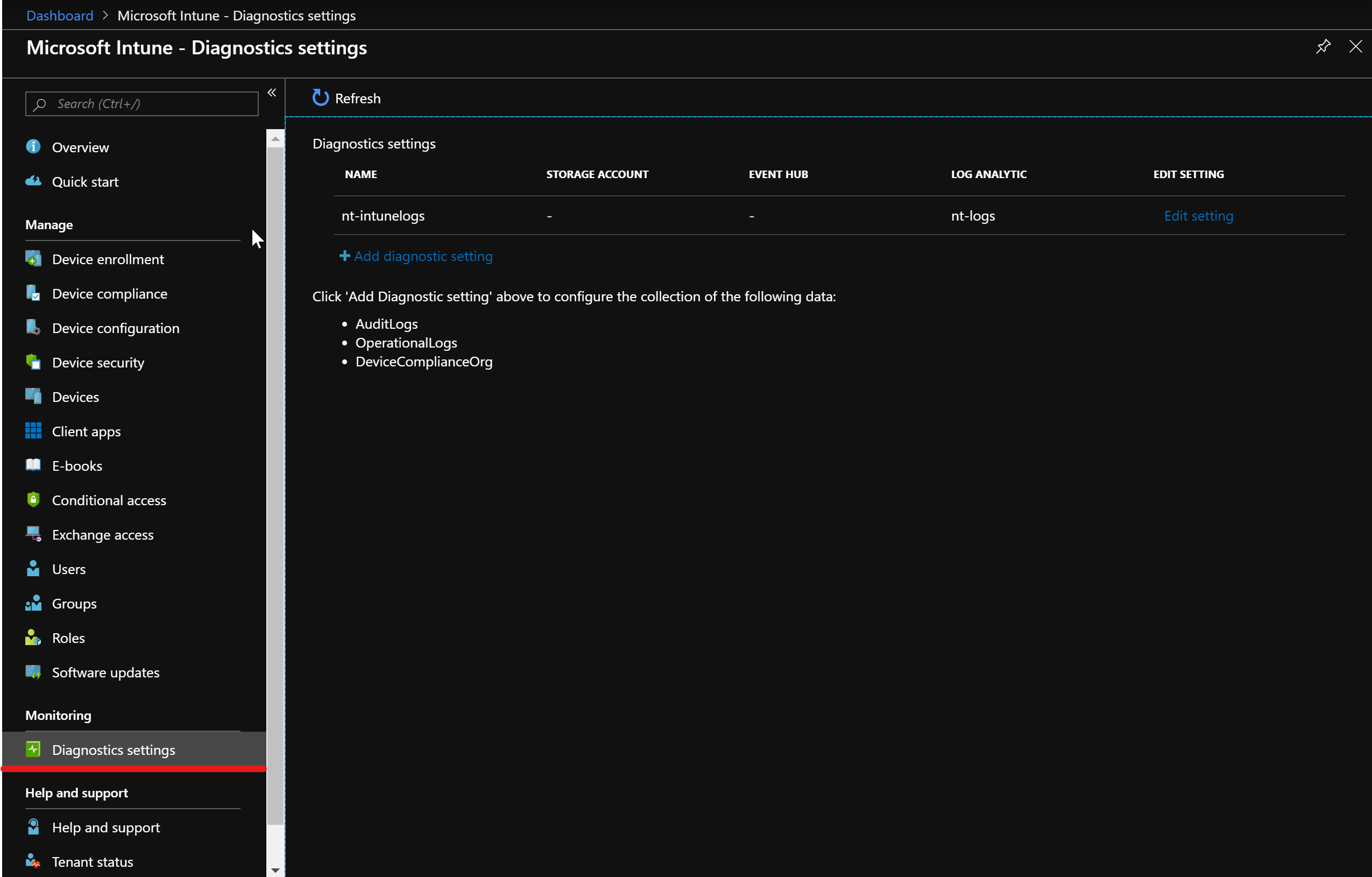
Task: Click the Conditional access shield icon
Action: point(33,500)
